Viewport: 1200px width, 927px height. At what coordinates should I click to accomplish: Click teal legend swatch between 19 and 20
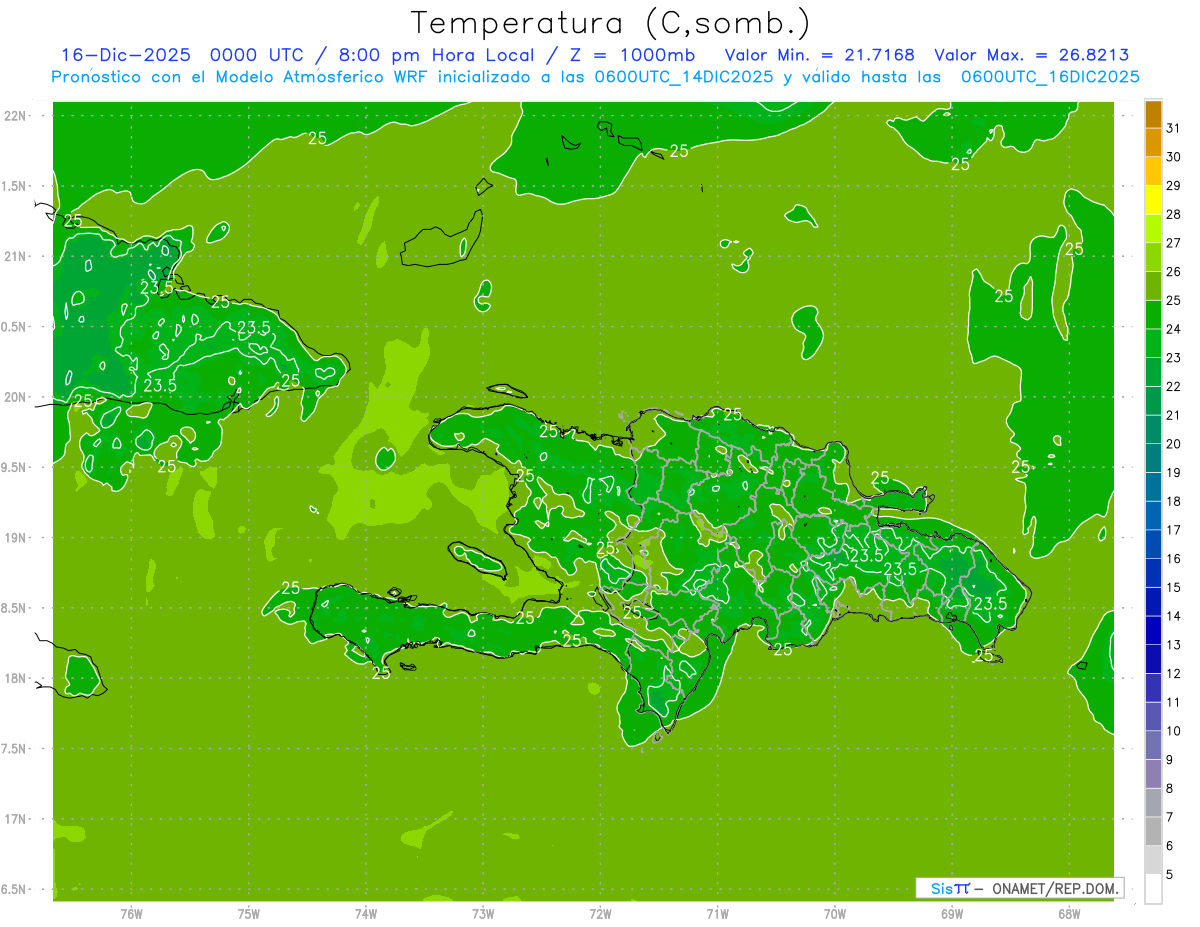1153,459
